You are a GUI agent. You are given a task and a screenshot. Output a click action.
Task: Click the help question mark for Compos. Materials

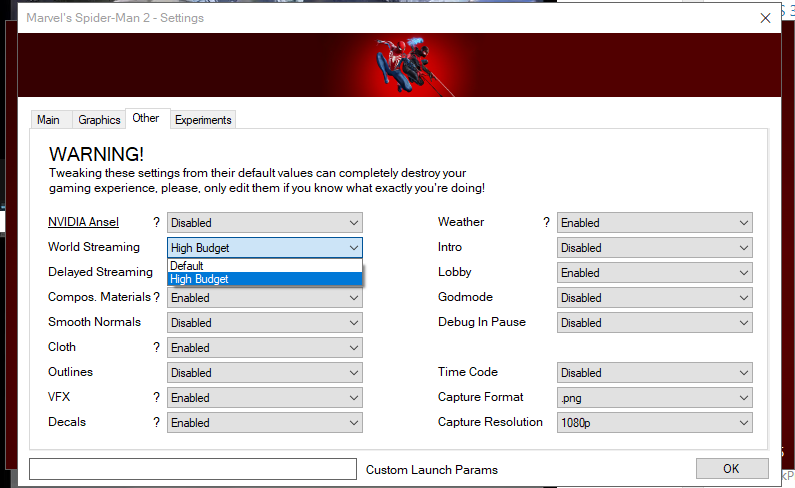point(156,297)
